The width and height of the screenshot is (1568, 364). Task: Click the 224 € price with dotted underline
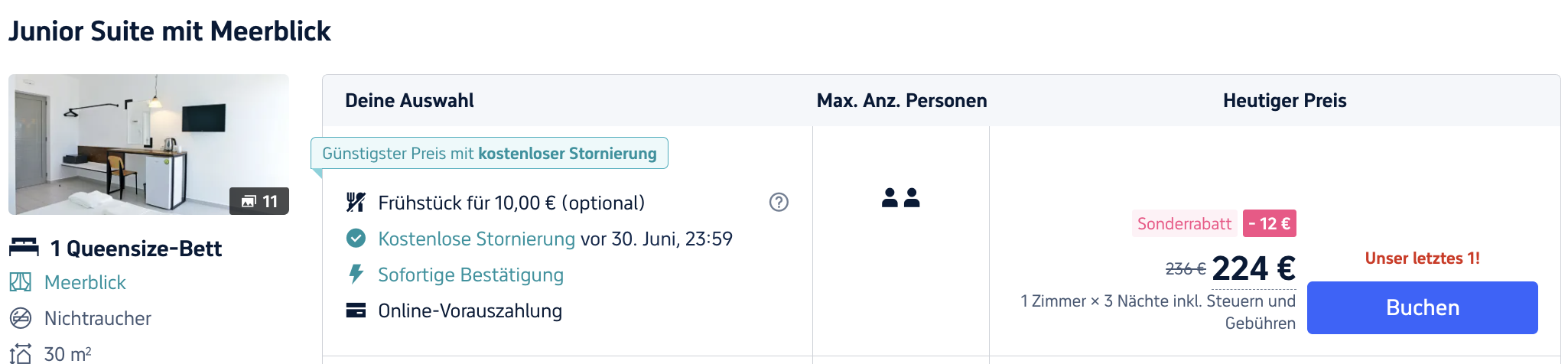pos(1254,268)
